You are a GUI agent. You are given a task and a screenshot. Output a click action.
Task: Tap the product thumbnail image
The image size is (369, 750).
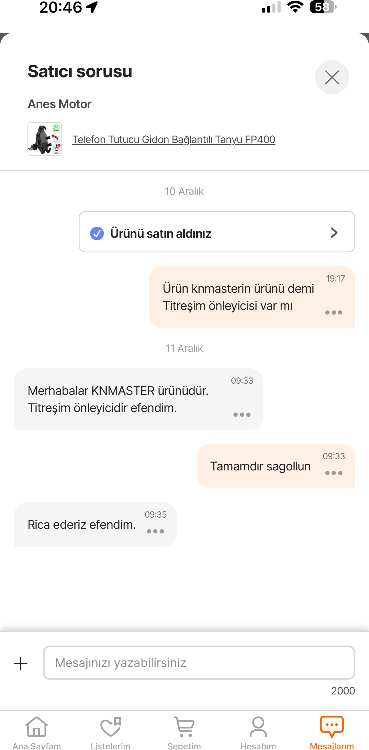coord(45,139)
